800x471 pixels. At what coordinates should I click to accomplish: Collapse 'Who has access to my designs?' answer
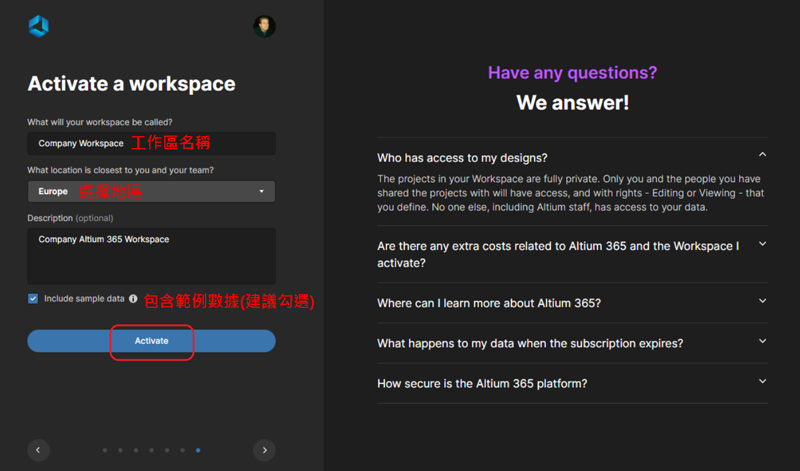pyautogui.click(x=762, y=156)
